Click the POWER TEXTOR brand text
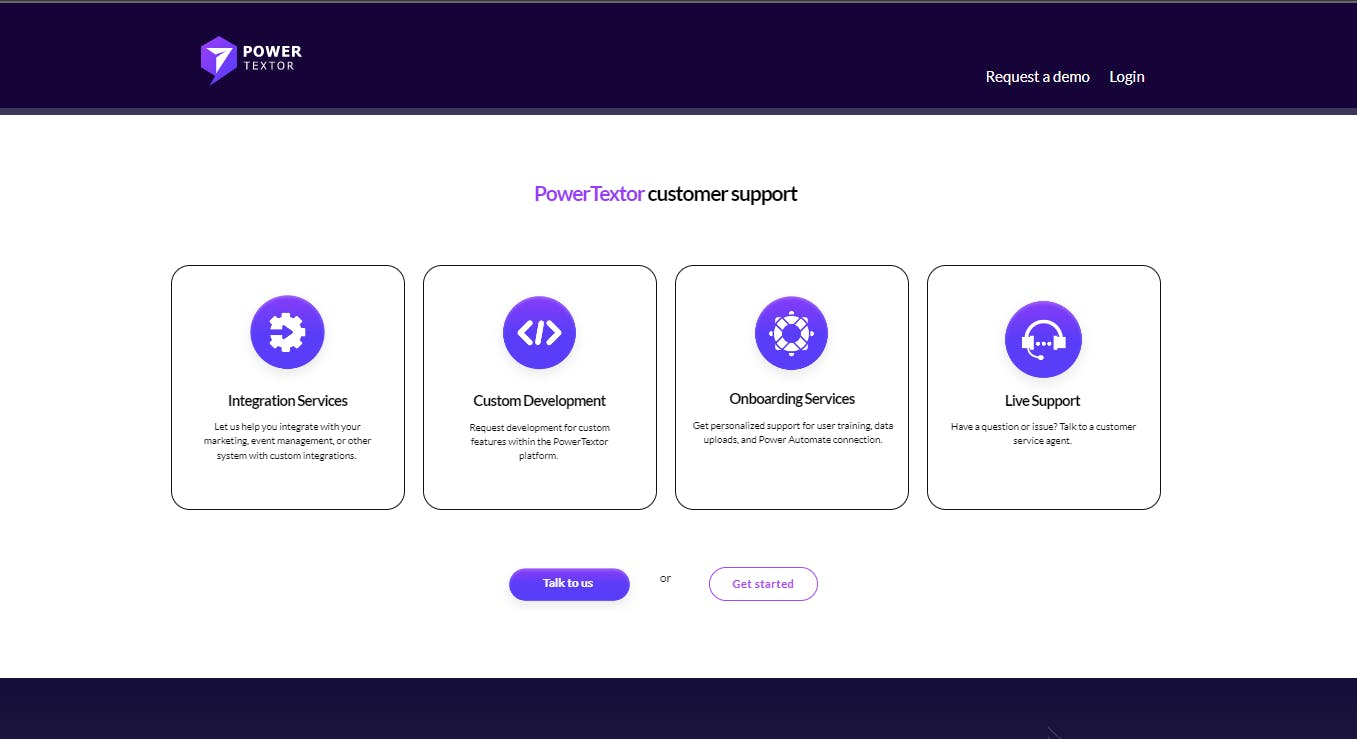 click(x=272, y=58)
